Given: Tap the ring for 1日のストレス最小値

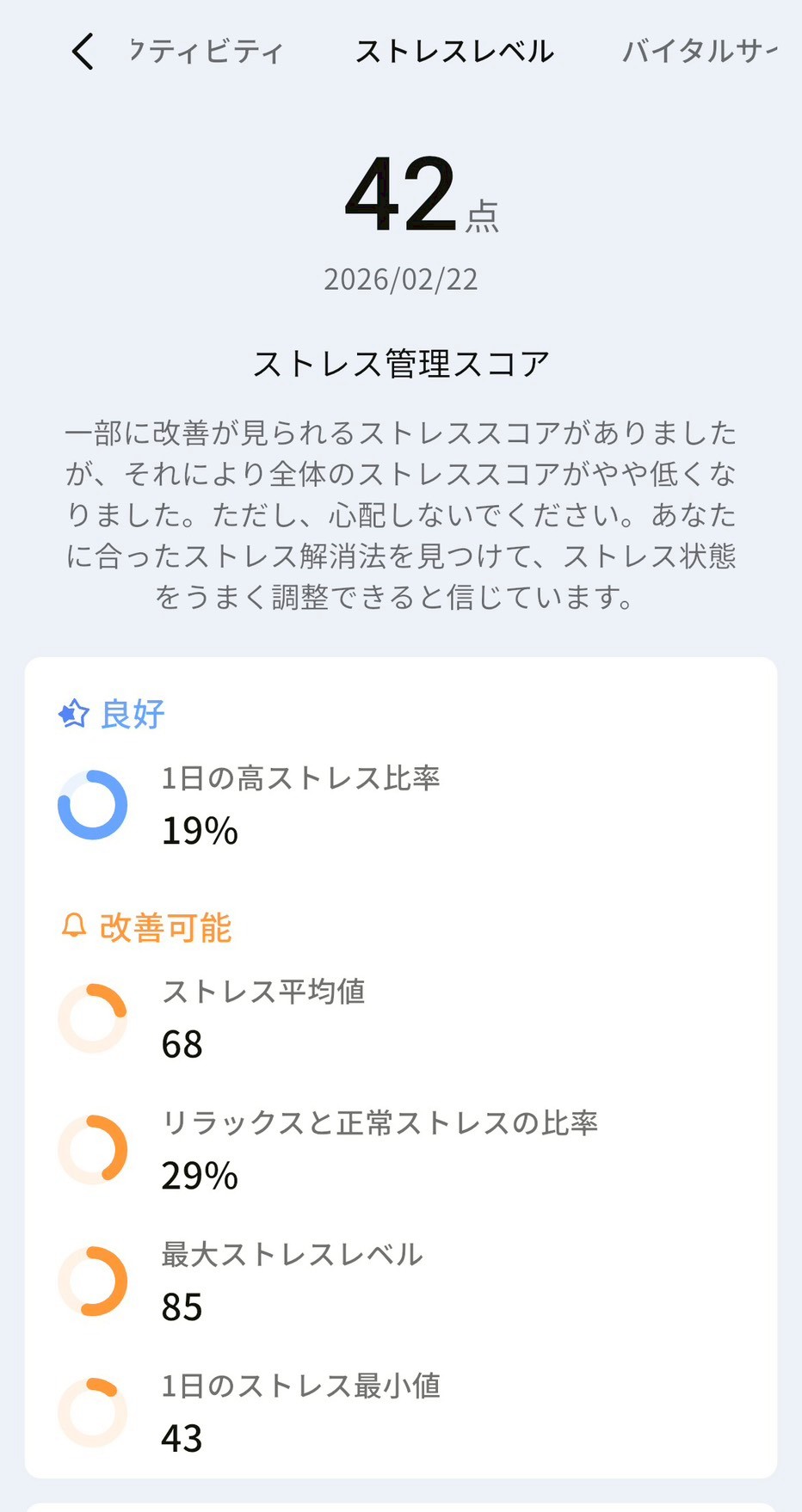Looking at the screenshot, I should (92, 1412).
